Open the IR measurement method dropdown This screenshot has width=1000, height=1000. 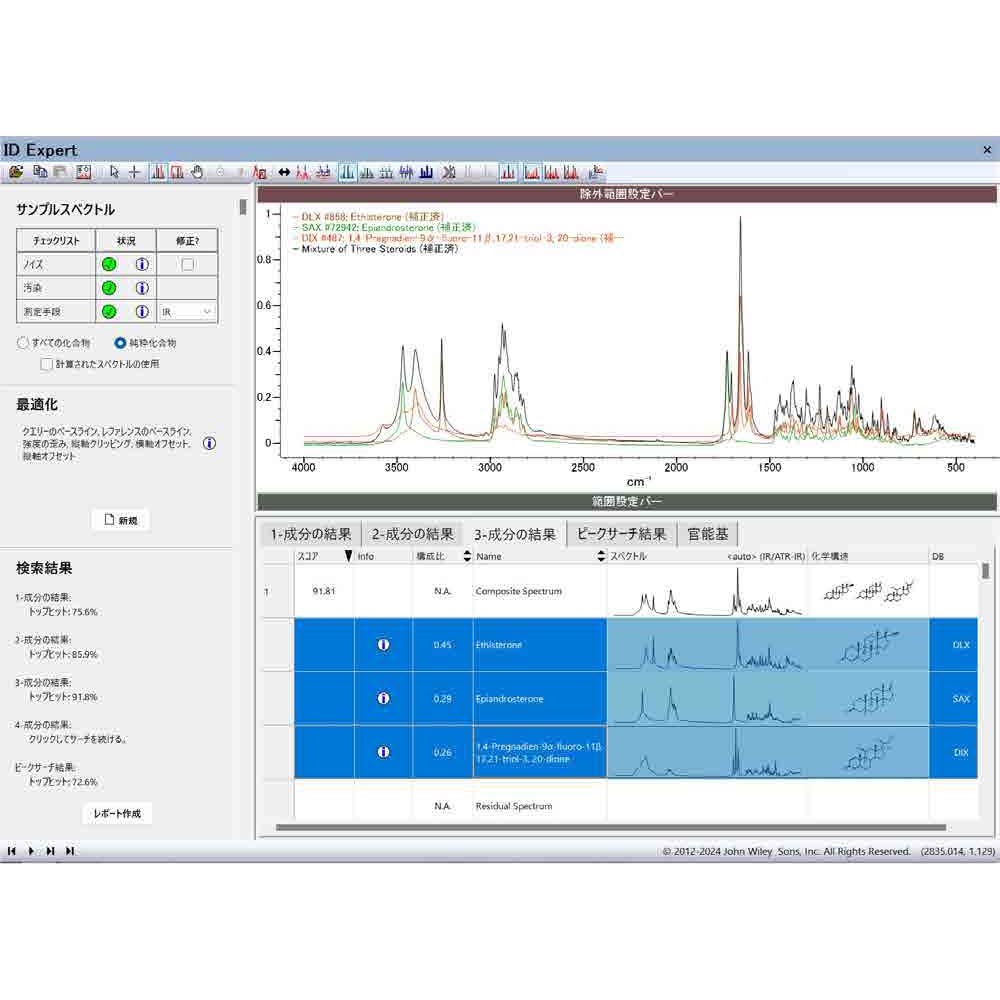pyautogui.click(x=187, y=312)
